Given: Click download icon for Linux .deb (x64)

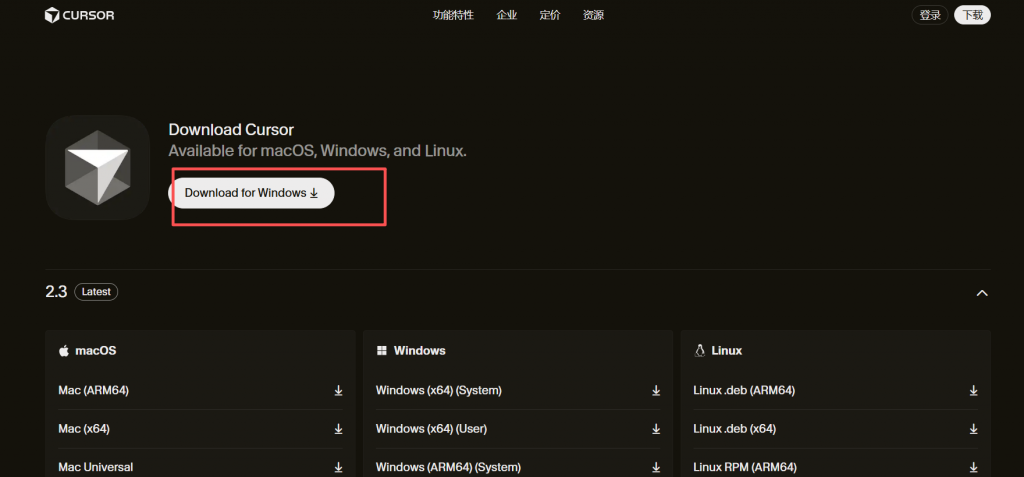Looking at the screenshot, I should coord(974,429).
